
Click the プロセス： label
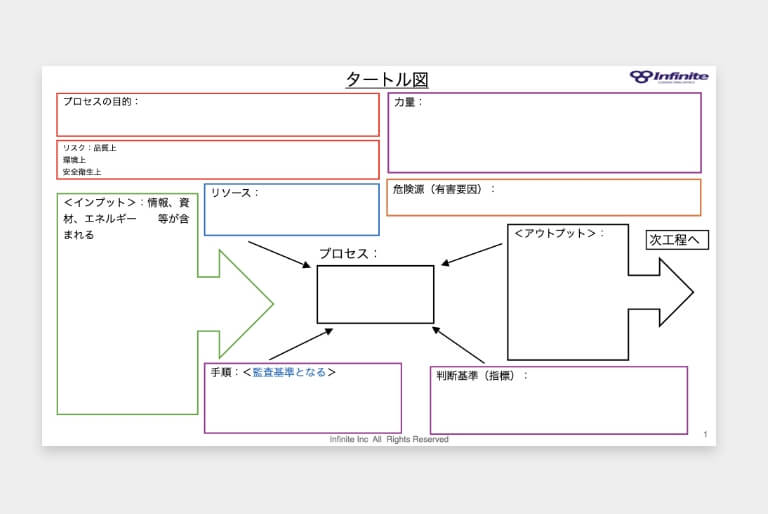pyautogui.click(x=348, y=254)
